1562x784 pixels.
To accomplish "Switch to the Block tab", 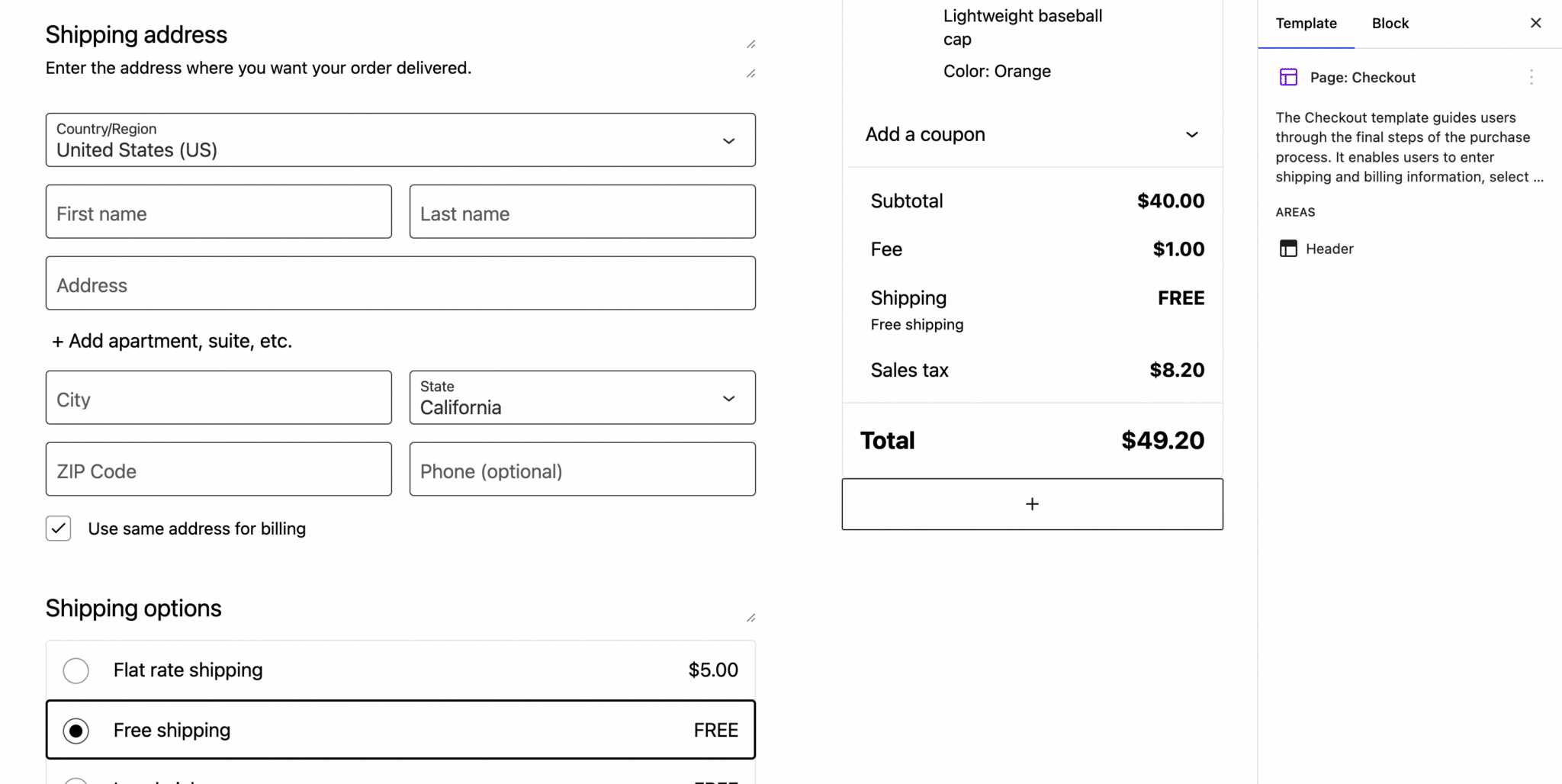I will coord(1390,23).
